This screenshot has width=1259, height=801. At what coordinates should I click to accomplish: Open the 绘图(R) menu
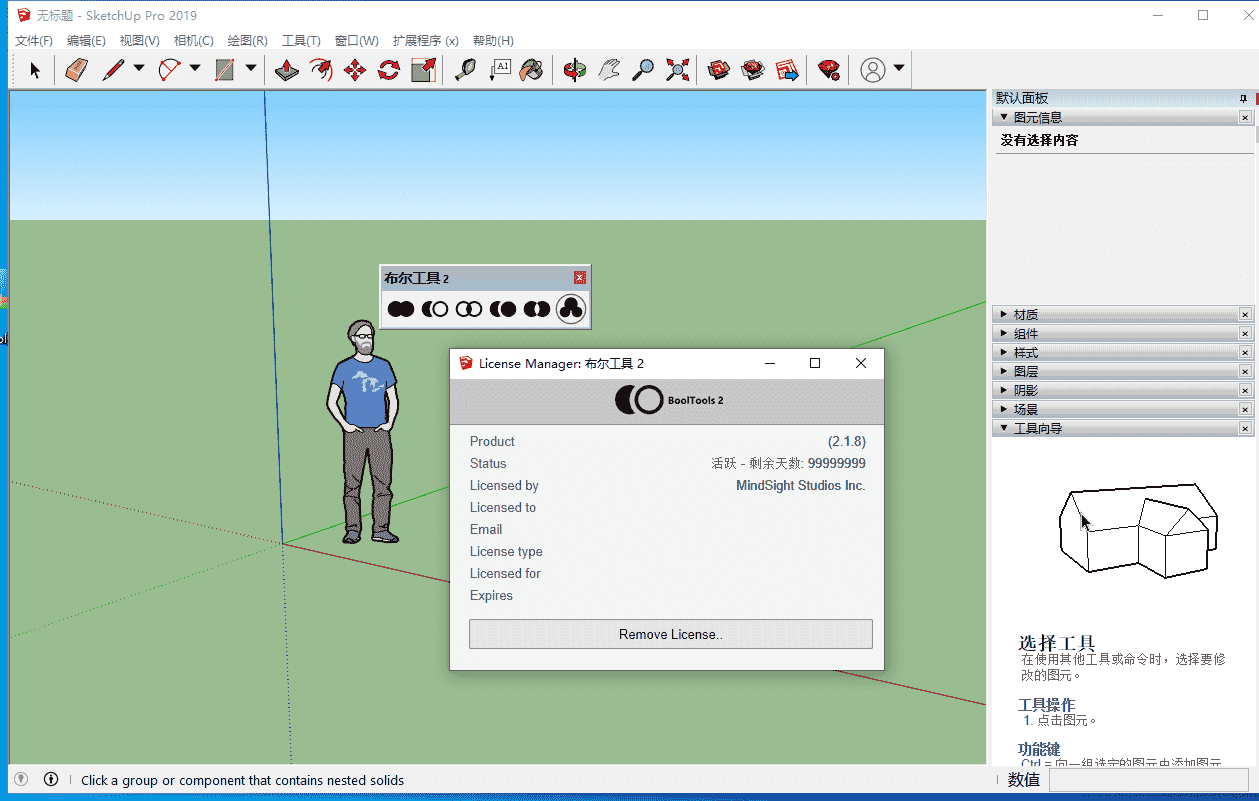click(247, 41)
